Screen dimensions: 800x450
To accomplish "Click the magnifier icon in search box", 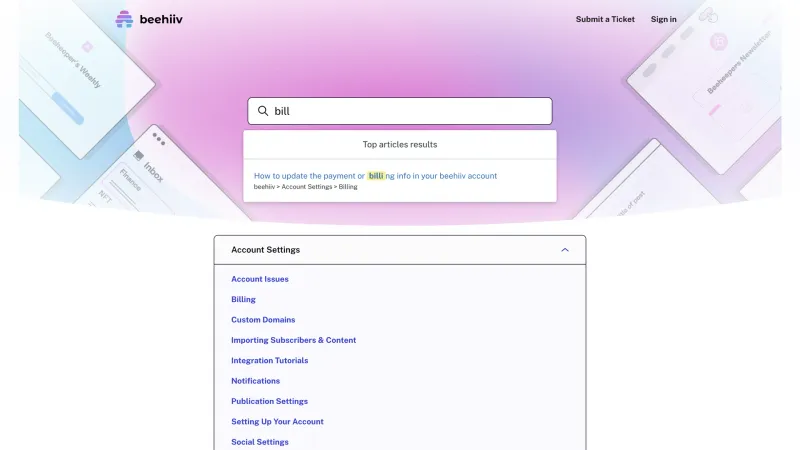I will [x=263, y=111].
